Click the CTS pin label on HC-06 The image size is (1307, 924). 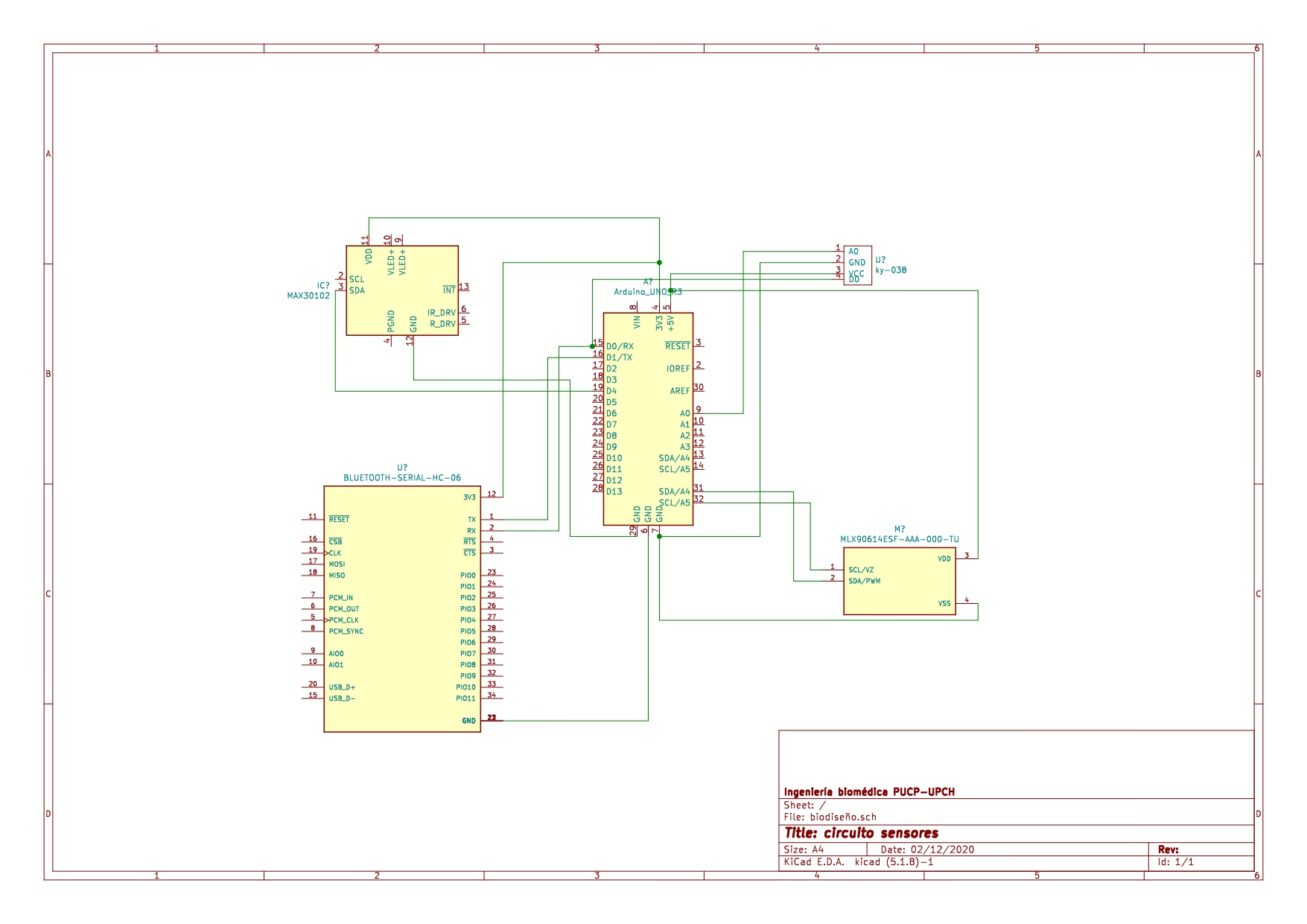(469, 552)
